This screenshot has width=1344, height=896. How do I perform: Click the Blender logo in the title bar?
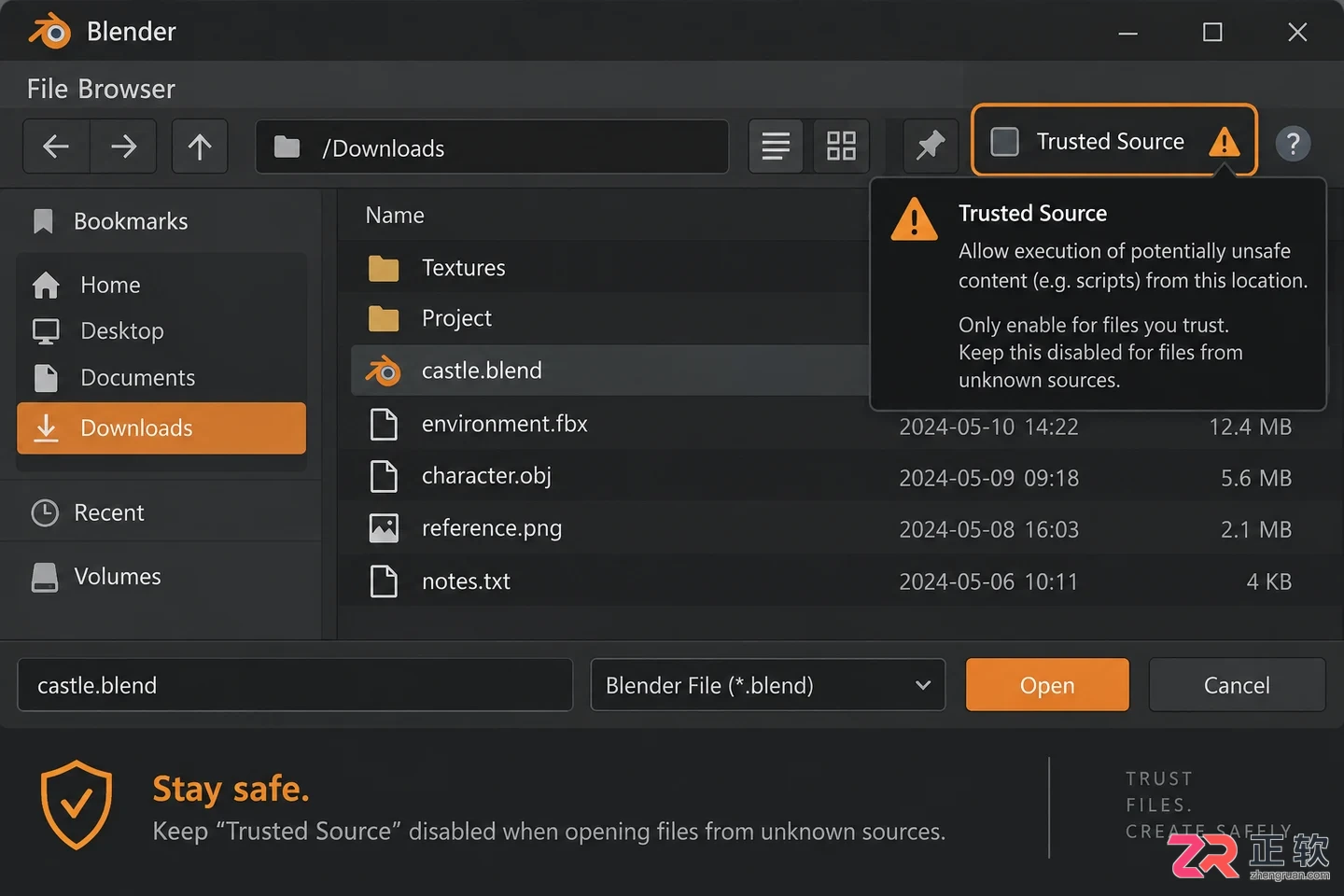49,32
